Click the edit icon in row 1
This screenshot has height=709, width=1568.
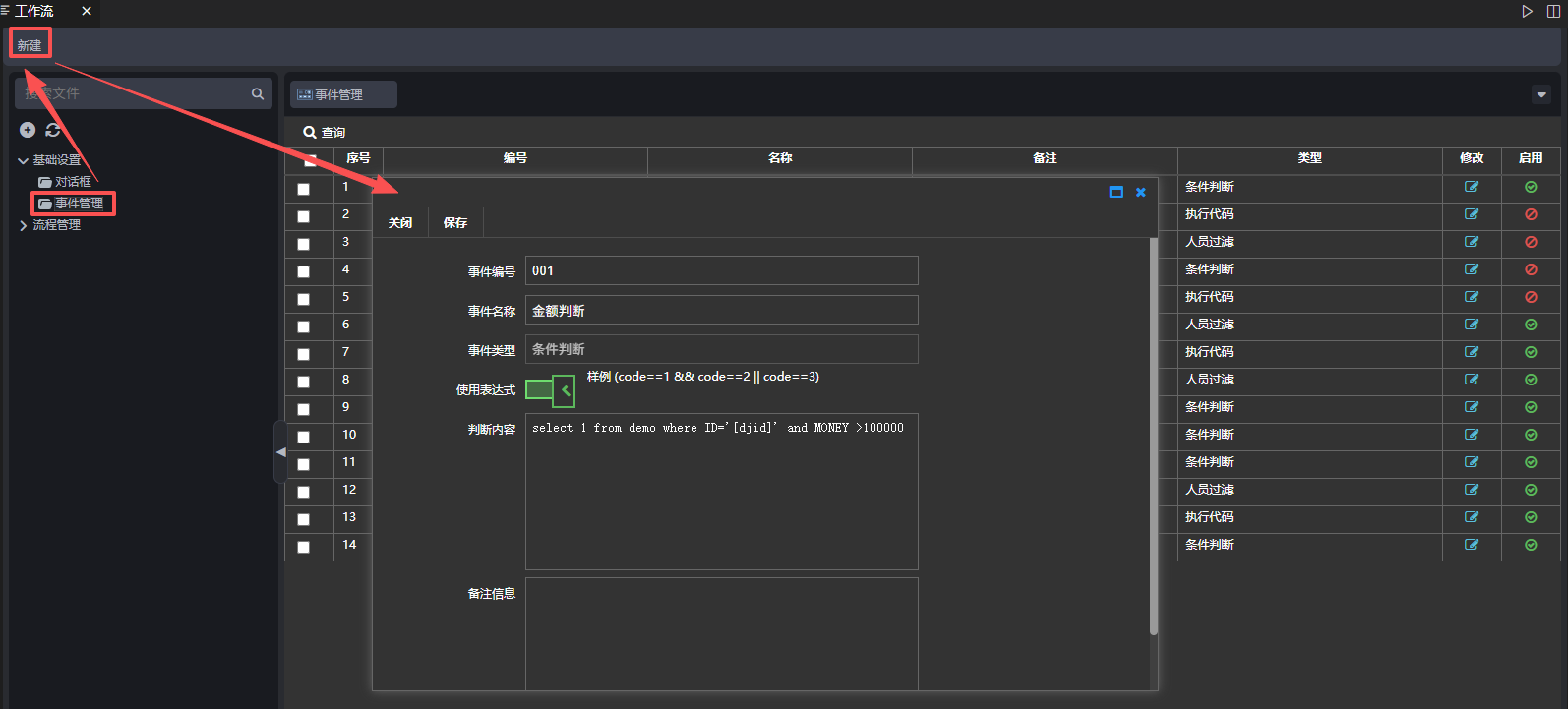[x=1472, y=187]
